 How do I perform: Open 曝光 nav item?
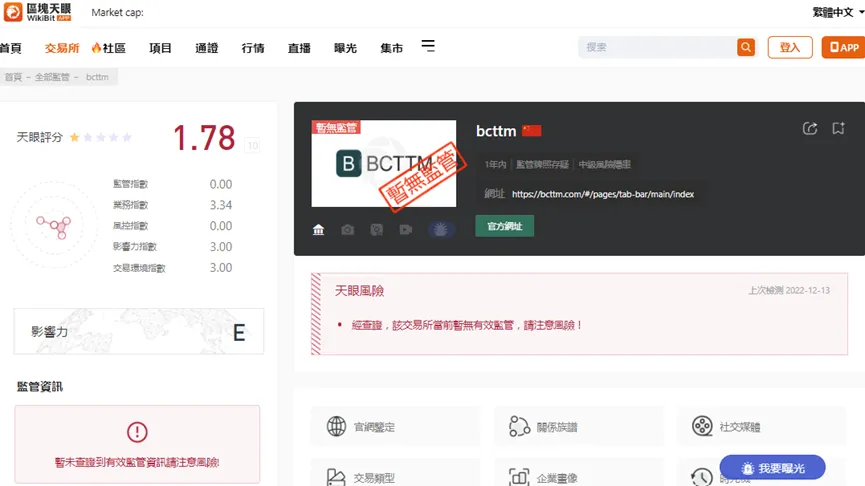click(x=345, y=48)
